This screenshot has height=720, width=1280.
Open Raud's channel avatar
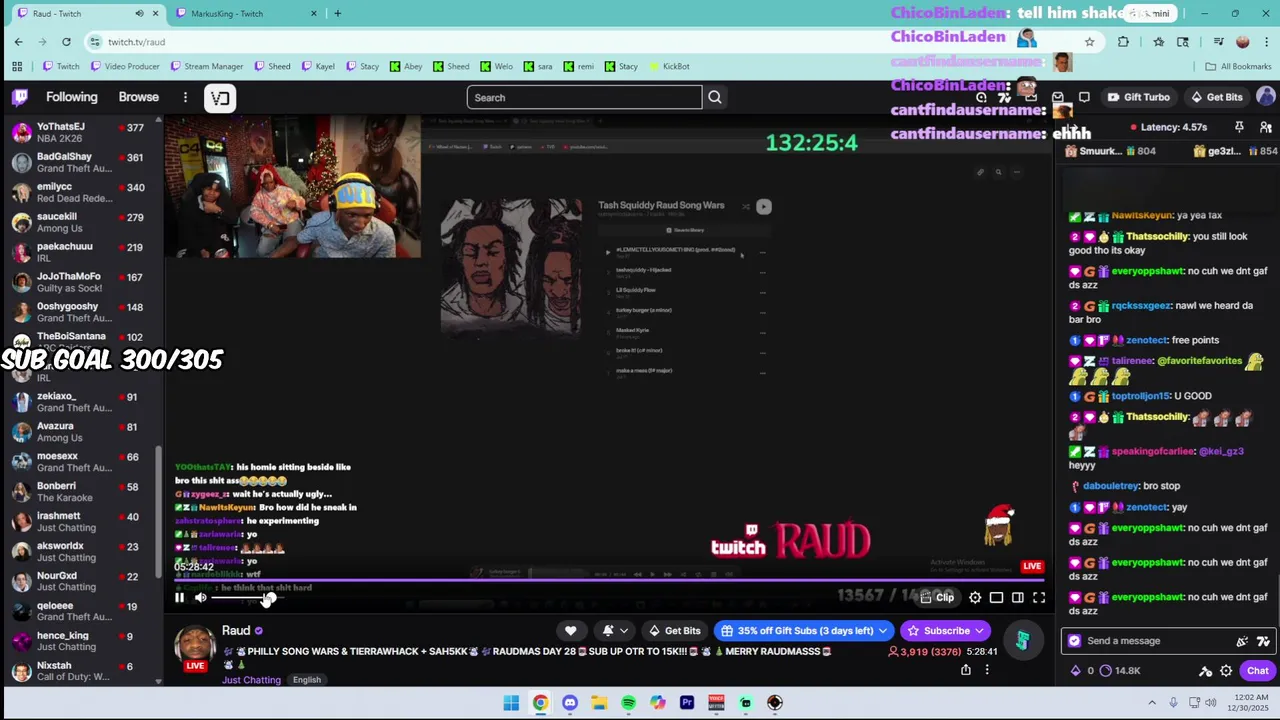(x=195, y=646)
